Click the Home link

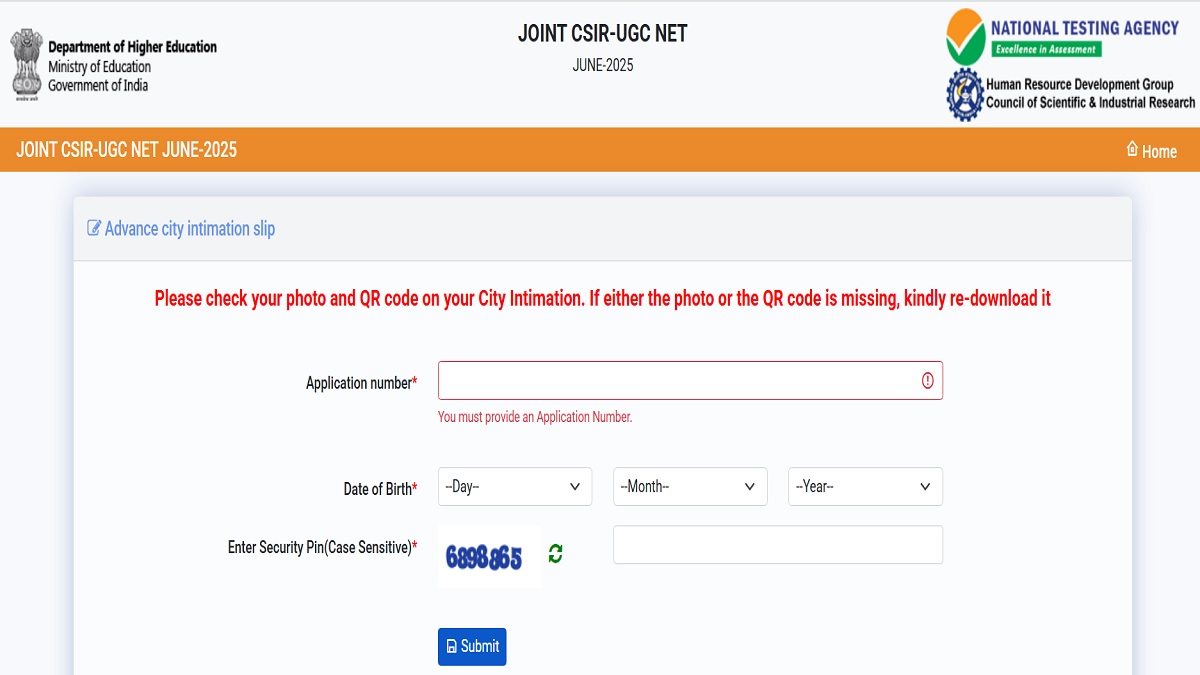(1157, 151)
